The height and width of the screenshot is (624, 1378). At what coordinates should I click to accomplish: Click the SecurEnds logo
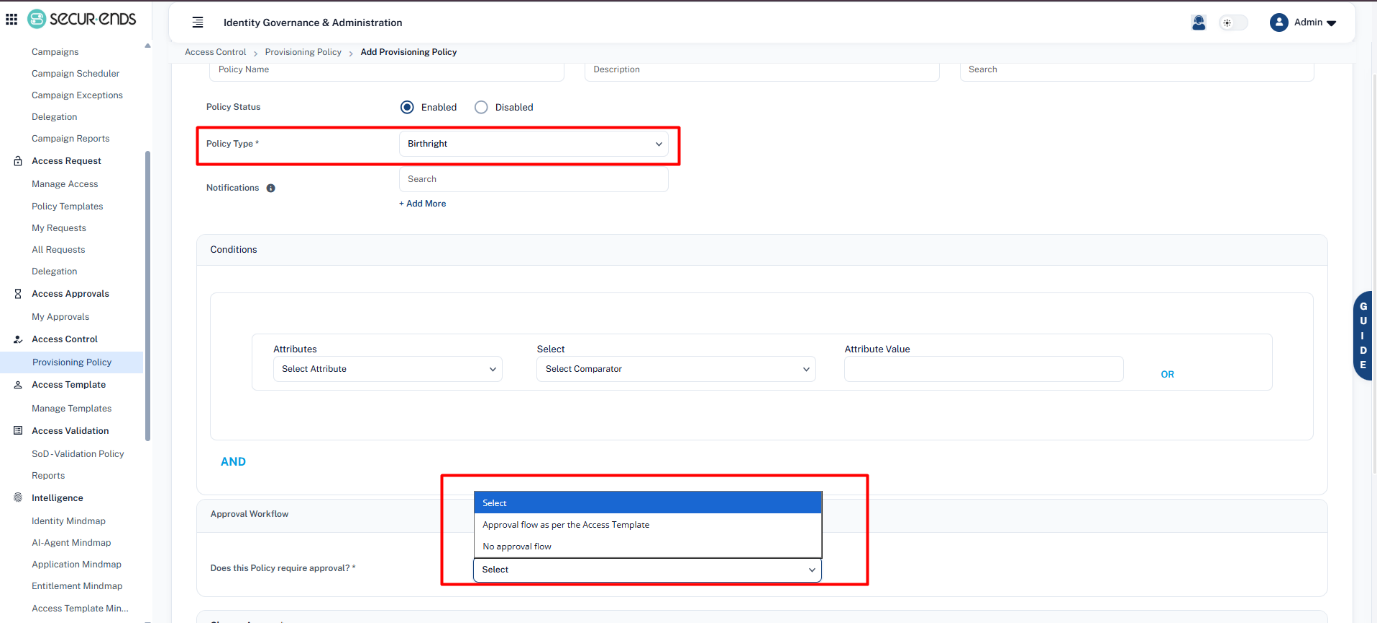[81, 19]
